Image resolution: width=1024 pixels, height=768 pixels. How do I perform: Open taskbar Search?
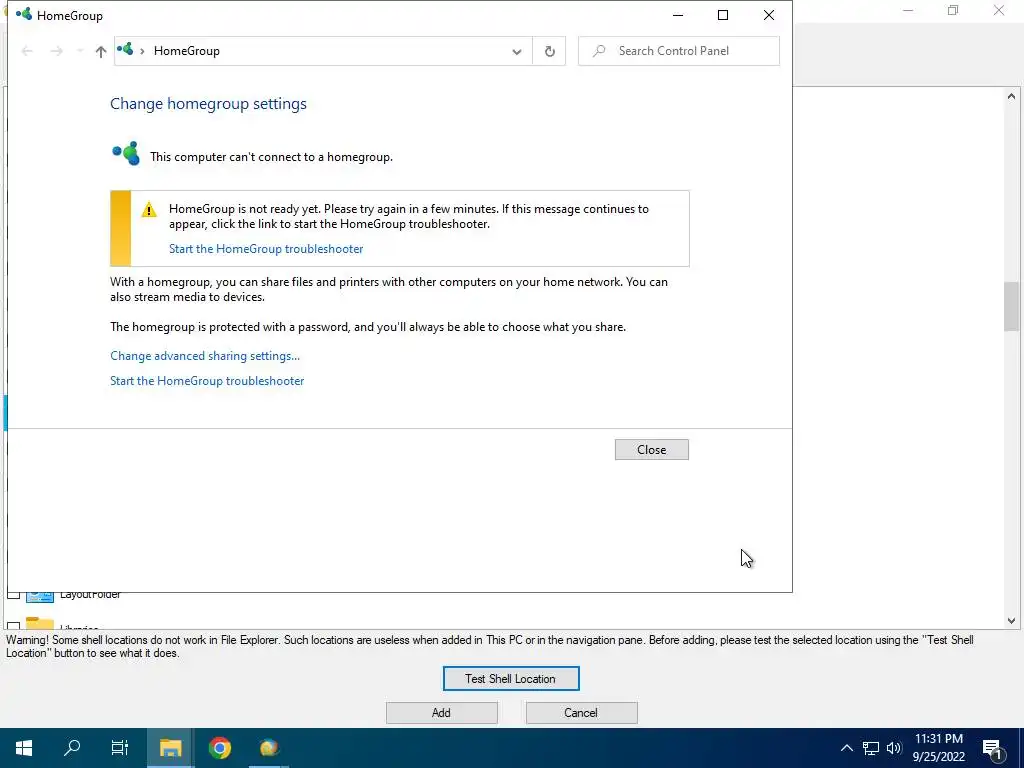72,748
